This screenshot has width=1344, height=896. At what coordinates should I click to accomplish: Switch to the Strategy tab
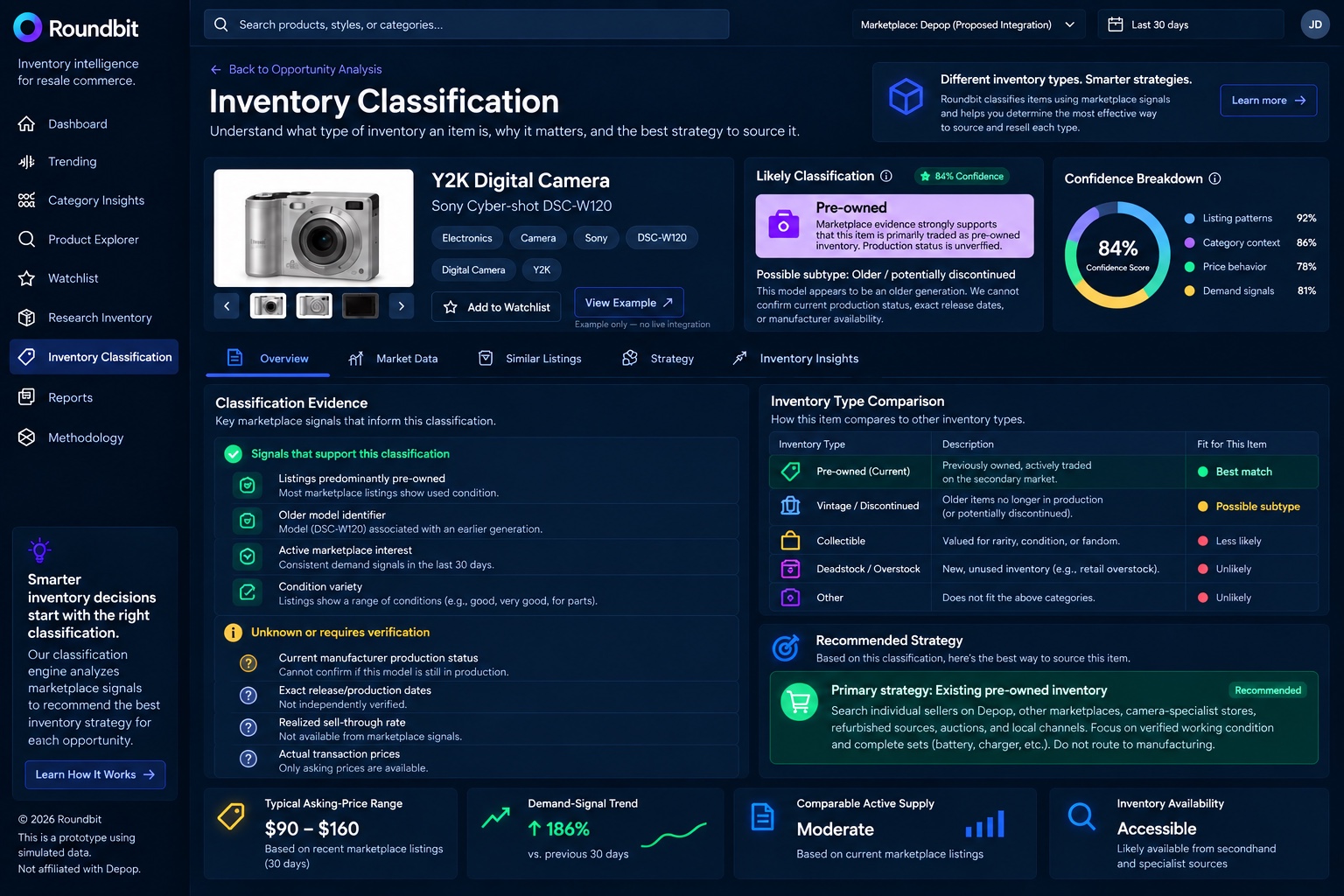tap(657, 359)
